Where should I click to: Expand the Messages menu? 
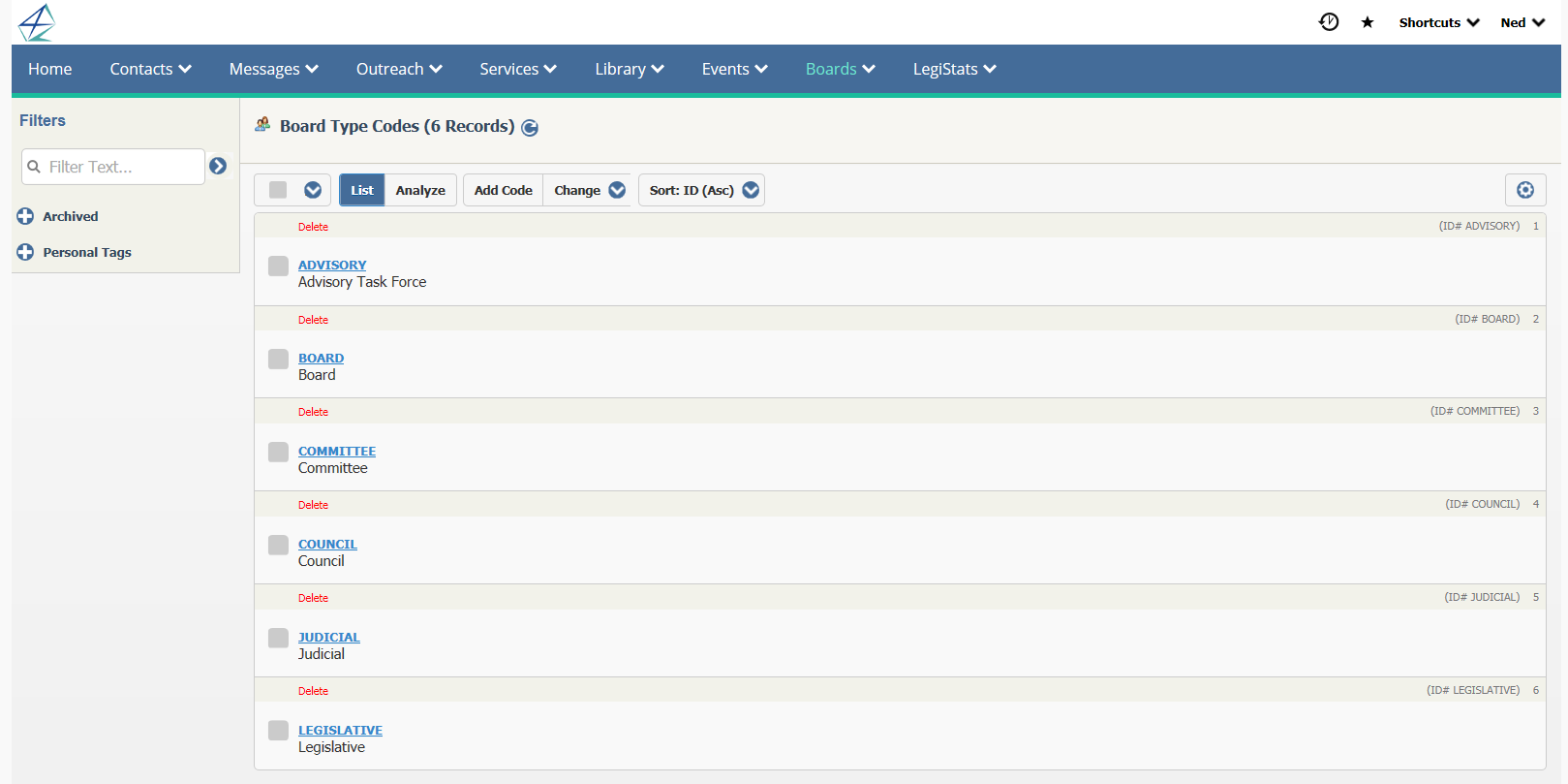tap(274, 69)
